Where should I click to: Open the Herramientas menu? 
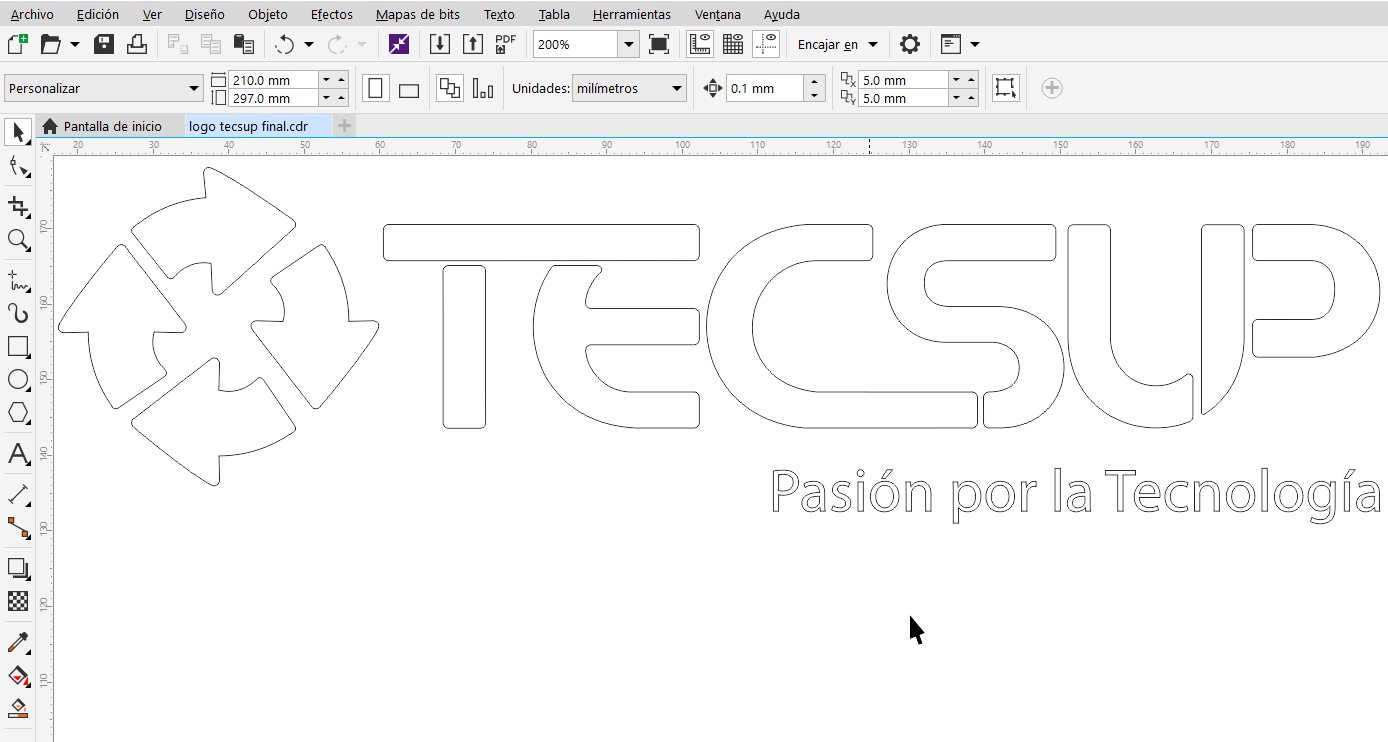pos(632,14)
